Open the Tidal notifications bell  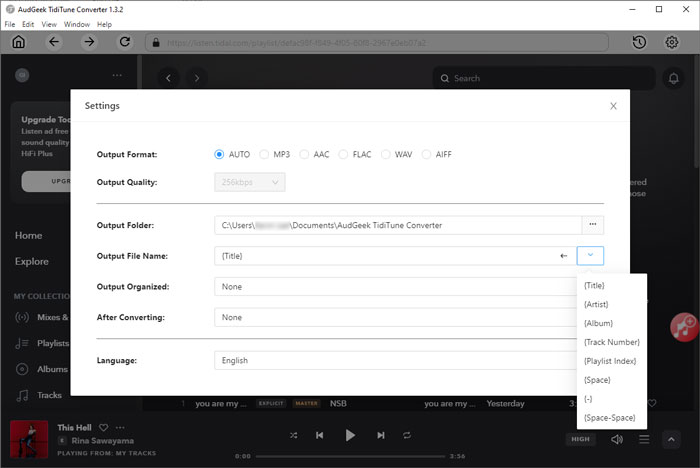673,79
